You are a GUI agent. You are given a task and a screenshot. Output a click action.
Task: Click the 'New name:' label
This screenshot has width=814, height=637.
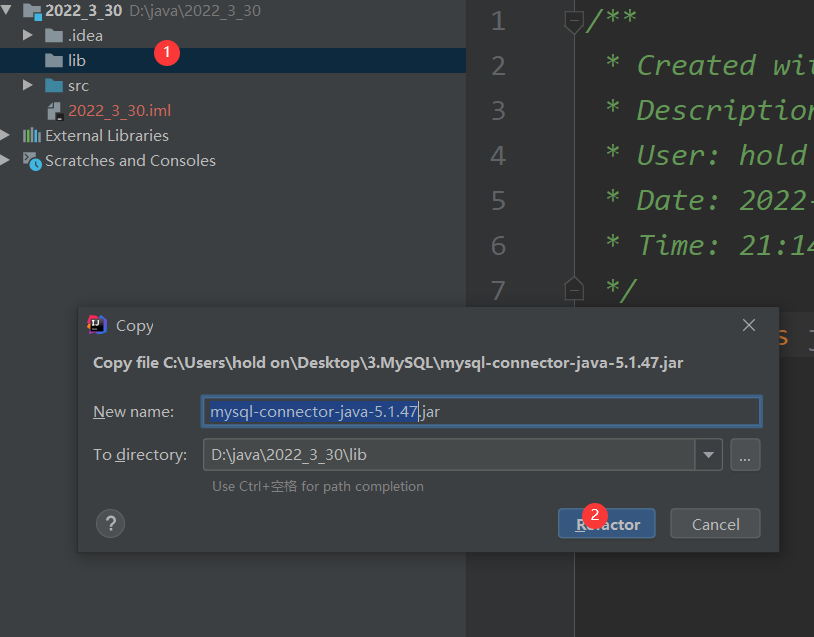point(133,412)
